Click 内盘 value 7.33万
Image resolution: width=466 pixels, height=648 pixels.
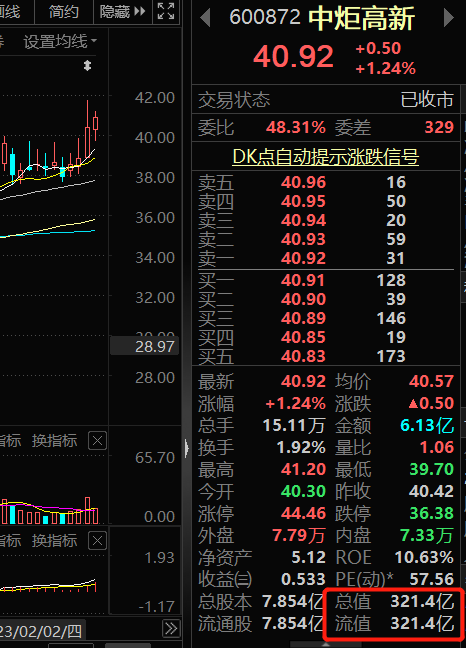coord(427,536)
